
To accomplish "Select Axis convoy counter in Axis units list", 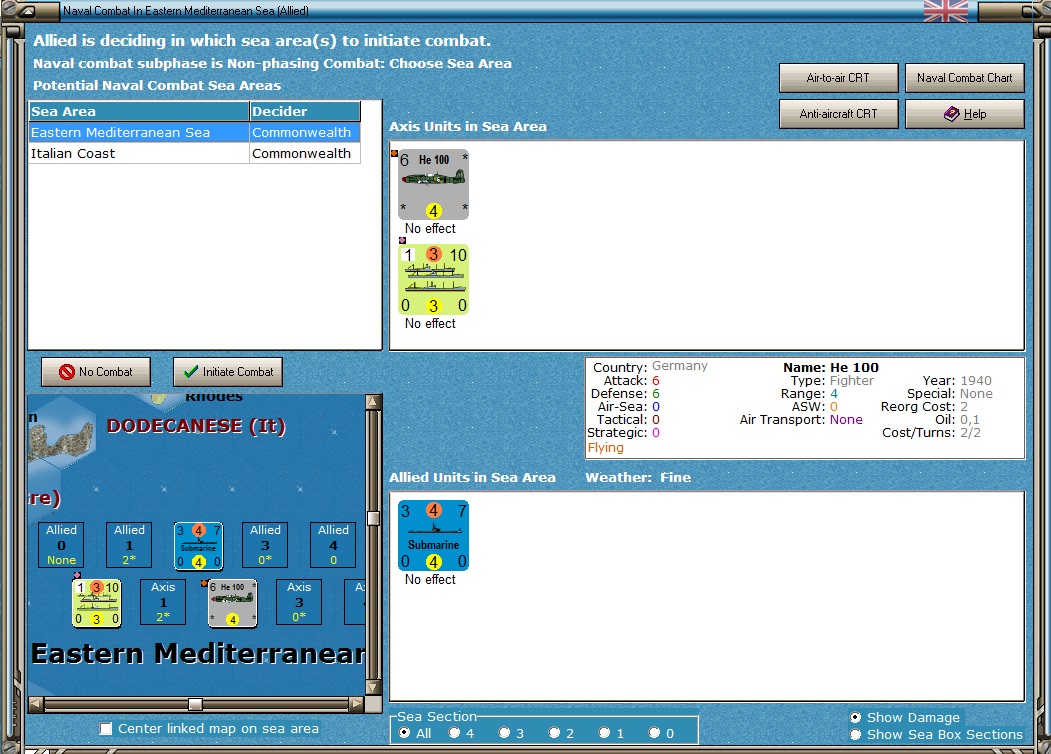I will (433, 279).
